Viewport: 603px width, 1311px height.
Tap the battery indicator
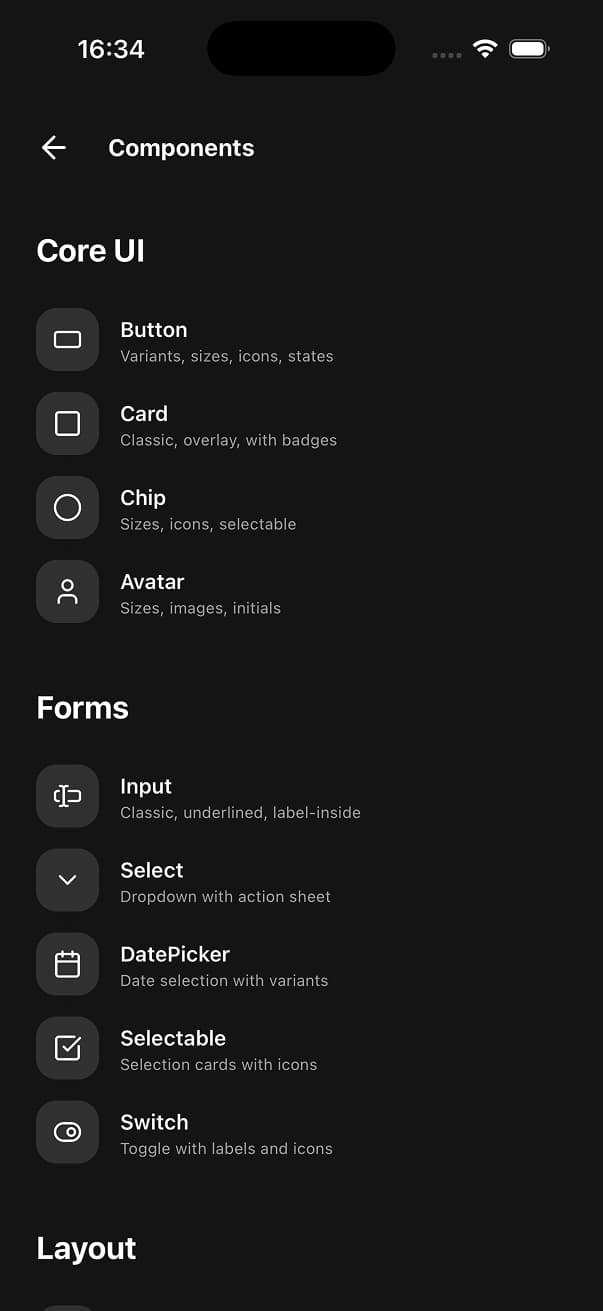[x=529, y=48]
